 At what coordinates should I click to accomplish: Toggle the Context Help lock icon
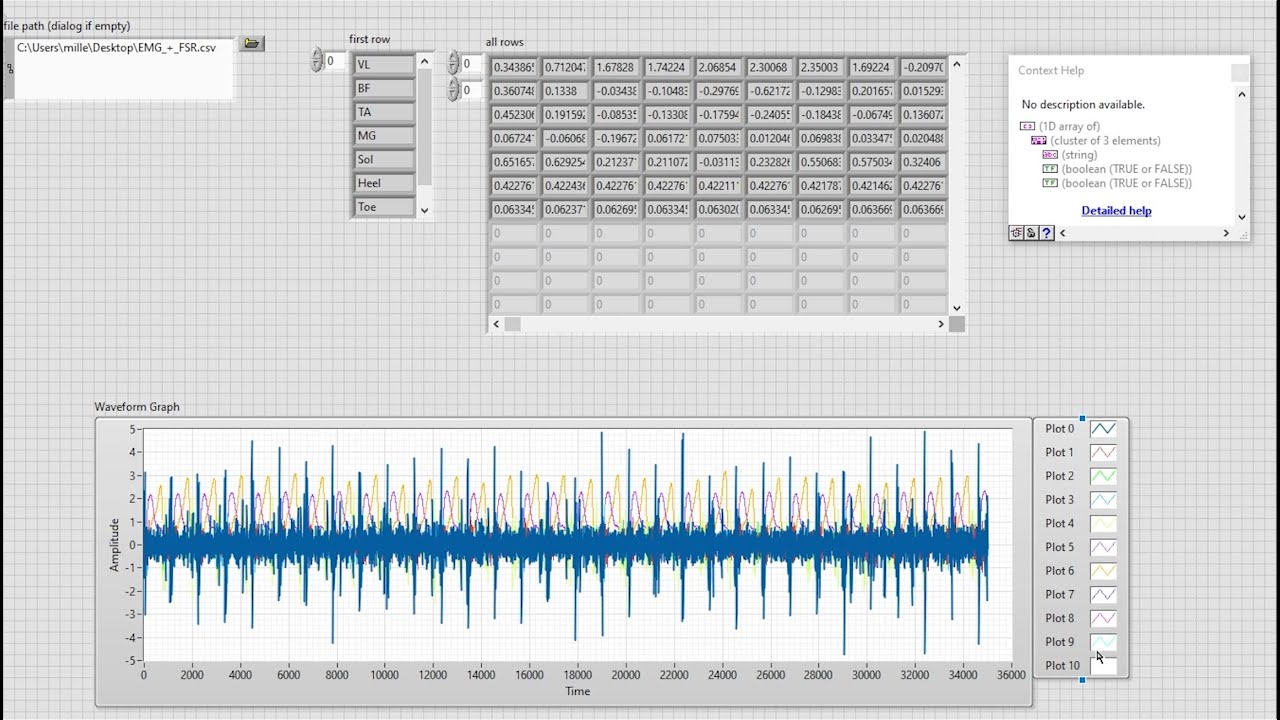tap(1031, 233)
